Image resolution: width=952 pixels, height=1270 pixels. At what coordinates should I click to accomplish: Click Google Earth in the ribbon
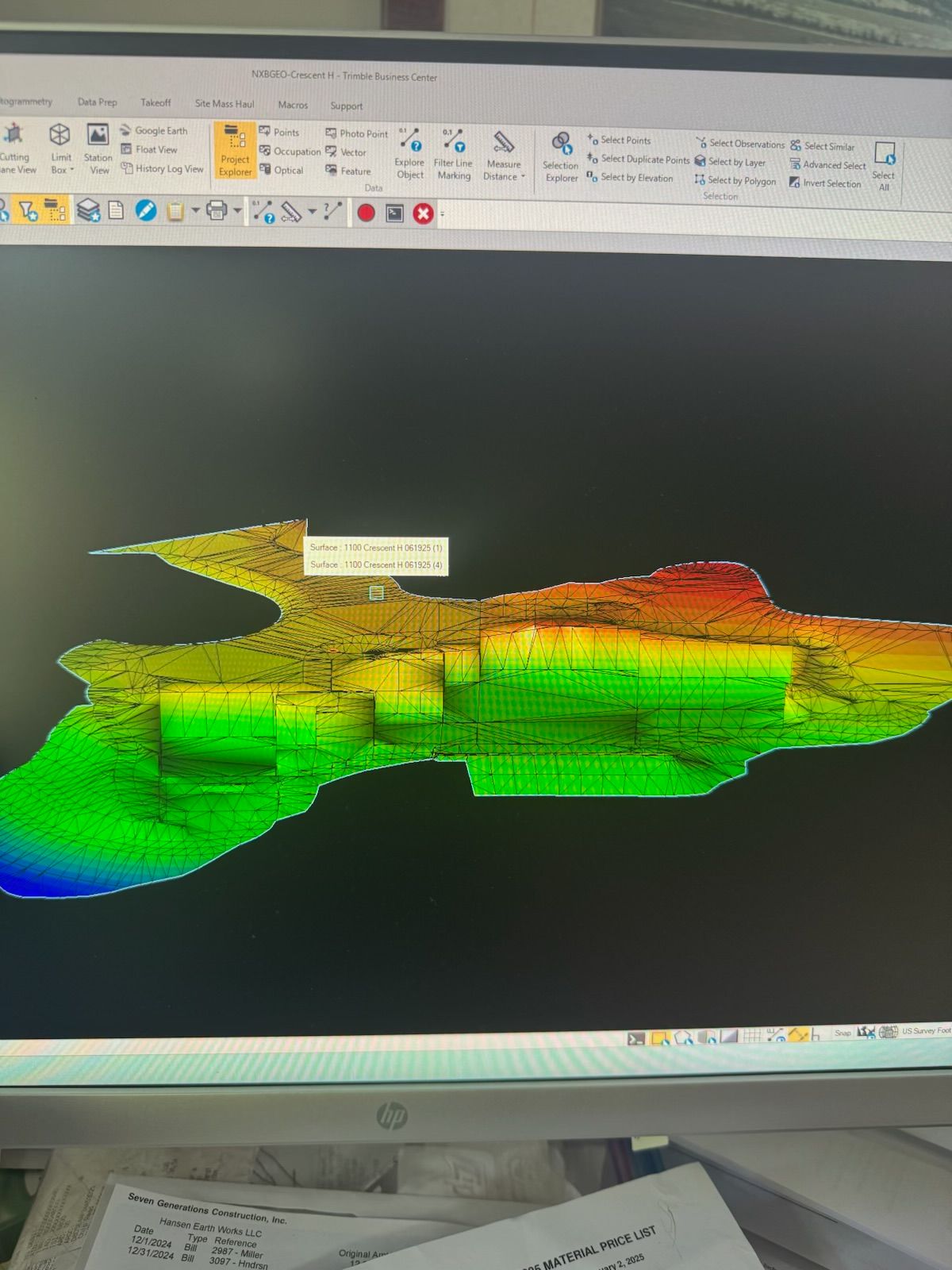point(160,130)
